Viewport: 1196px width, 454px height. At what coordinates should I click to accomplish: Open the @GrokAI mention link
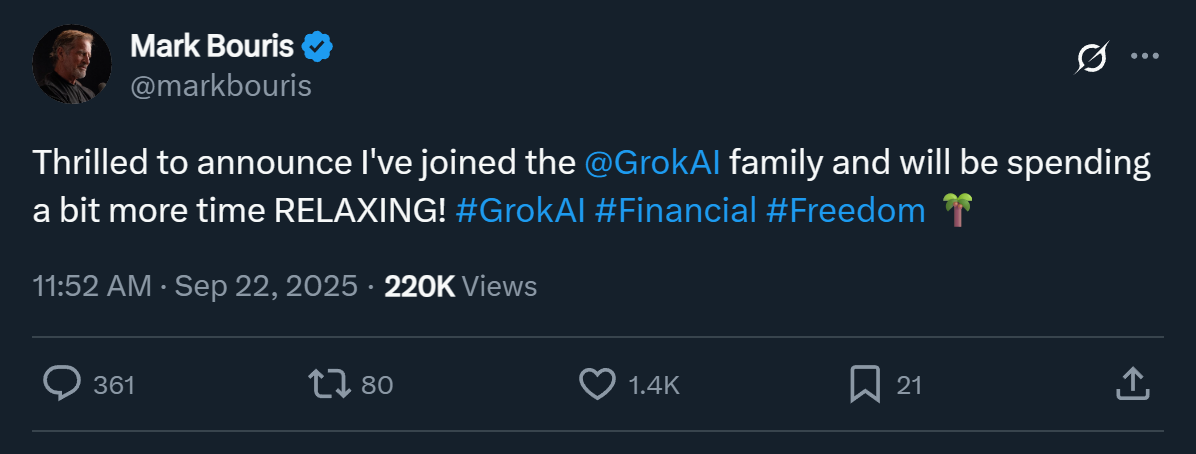pos(651,164)
